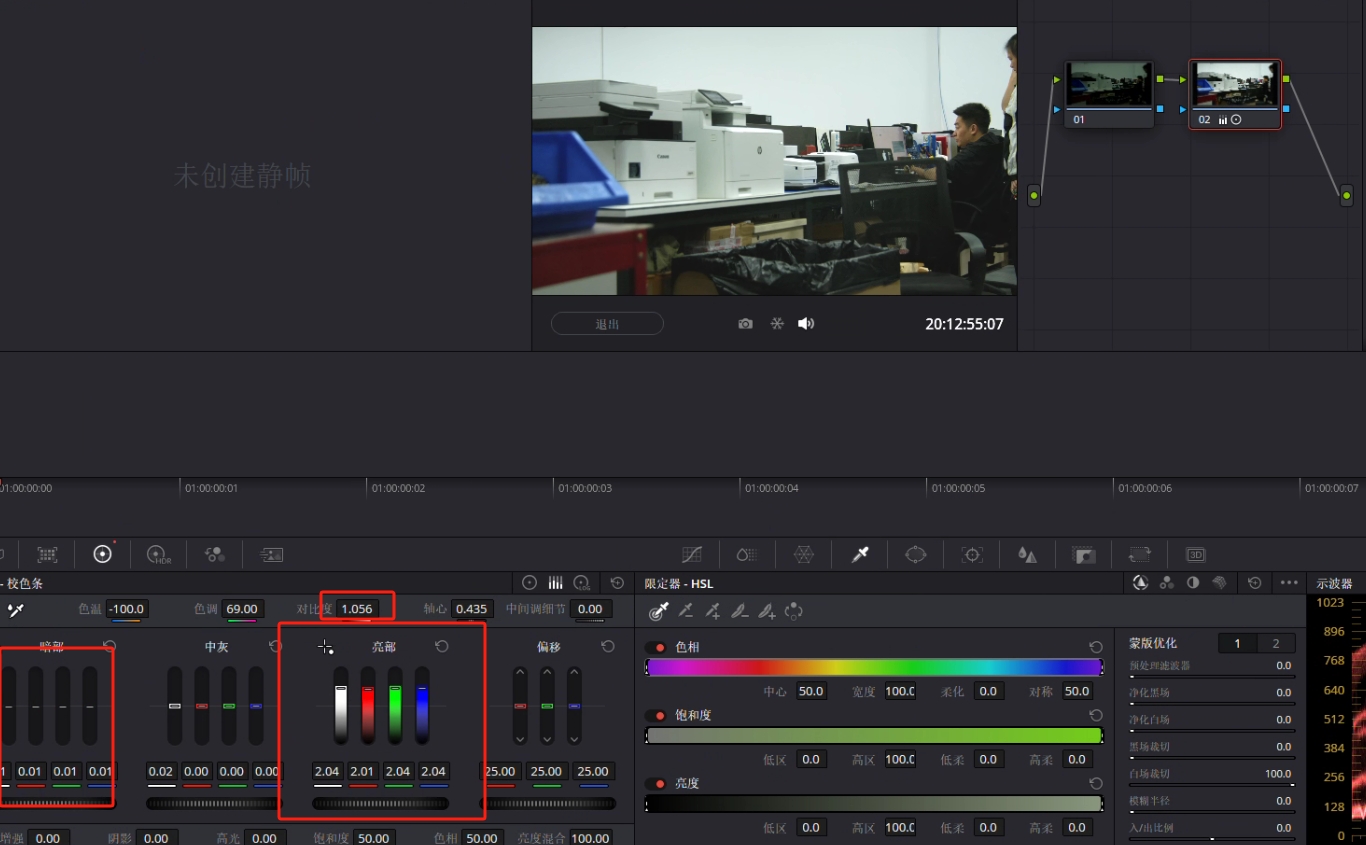This screenshot has width=1366, height=845.
Task: Toggle the 亮度 luminance qualifier
Action: [655, 784]
